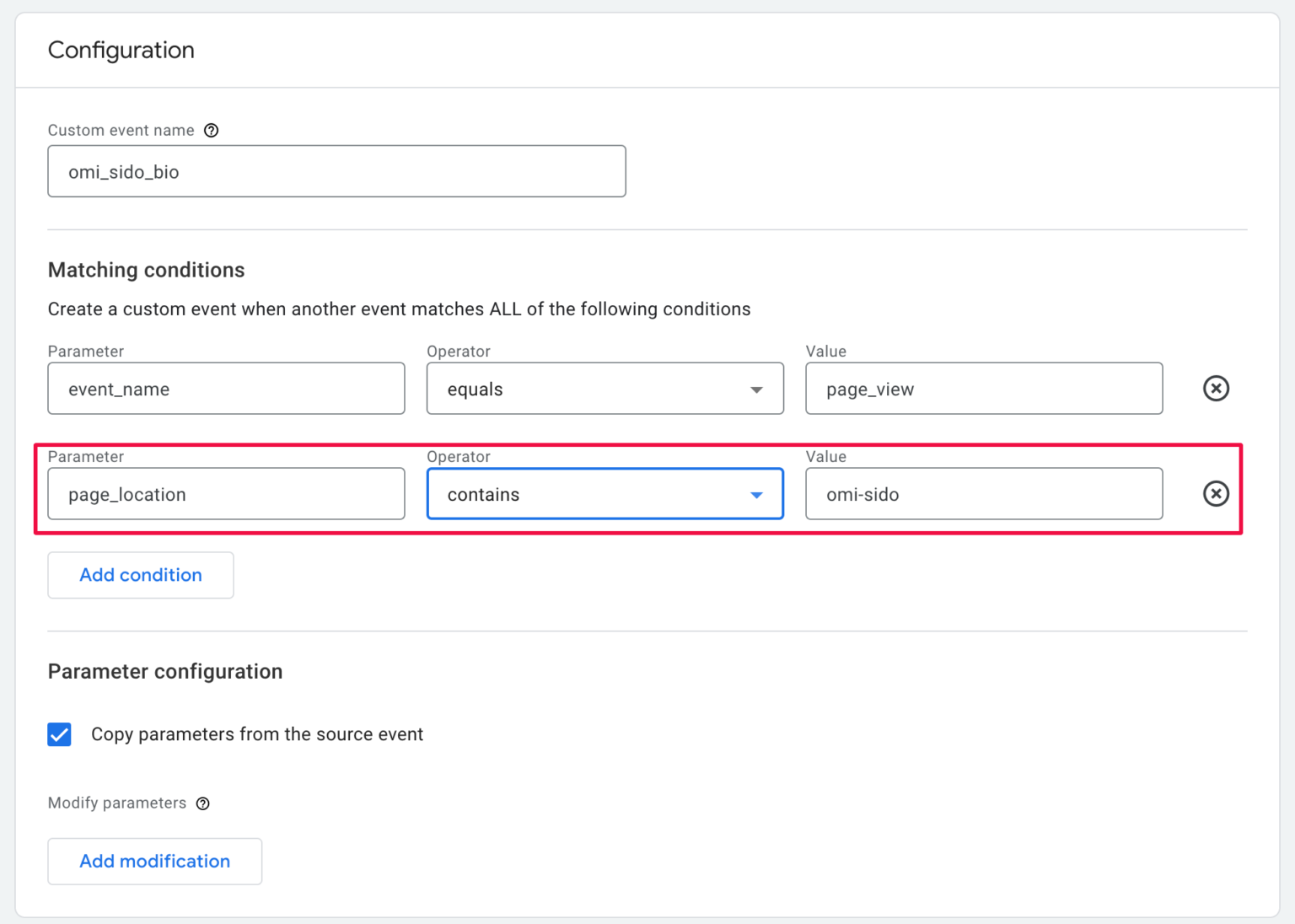Click the event_name Parameter field
The width and height of the screenshot is (1295, 924).
point(226,389)
